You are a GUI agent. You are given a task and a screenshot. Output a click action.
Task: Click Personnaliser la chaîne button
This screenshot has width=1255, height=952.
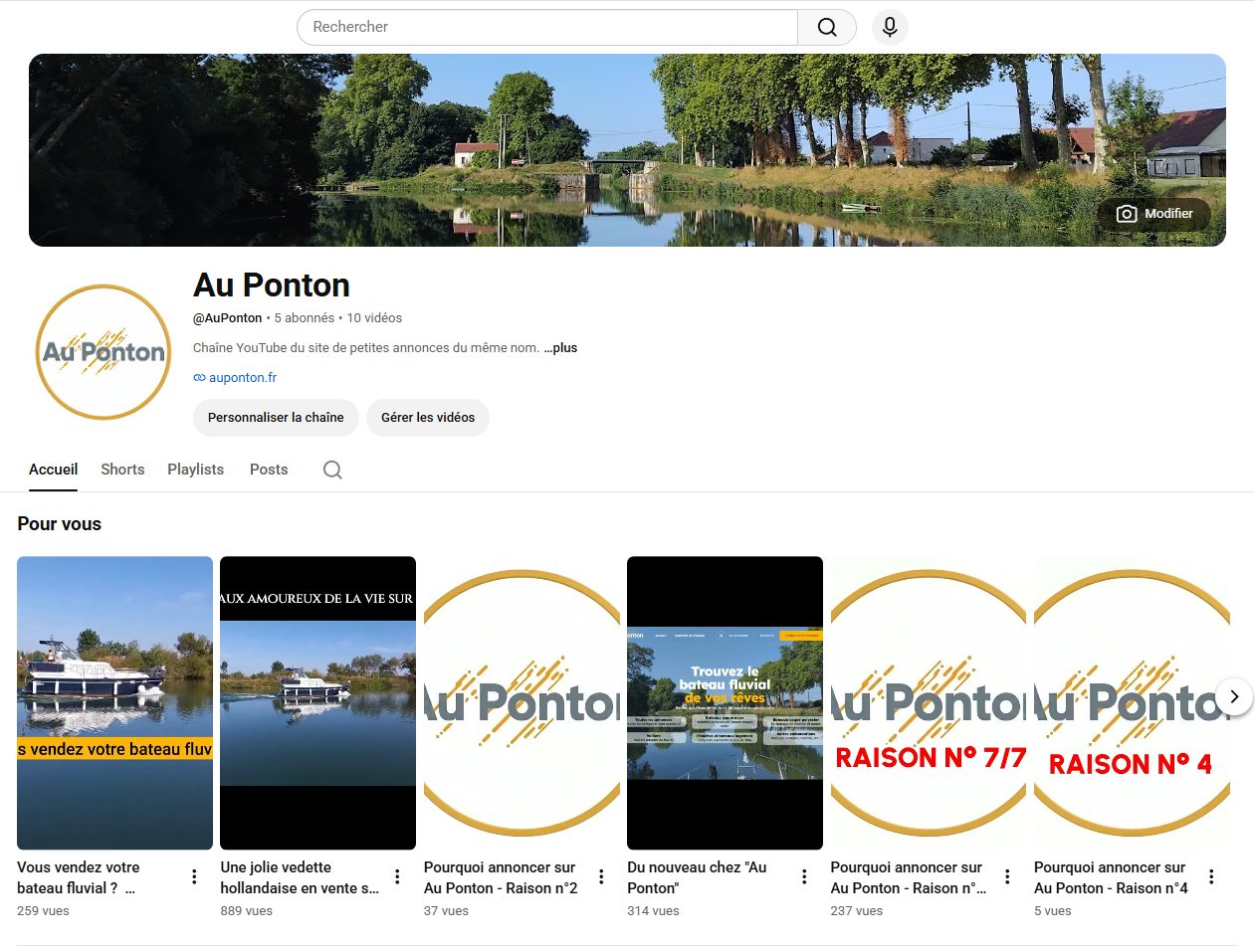[x=276, y=417]
